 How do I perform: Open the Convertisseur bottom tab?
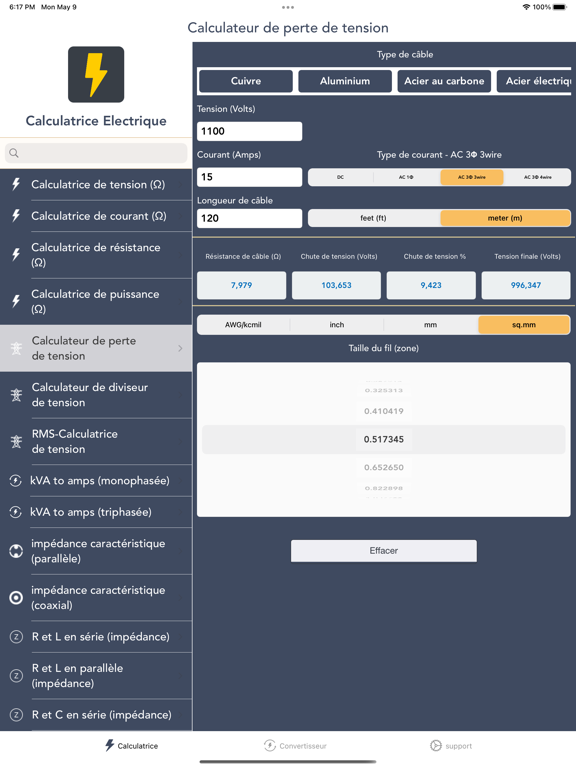coord(295,745)
